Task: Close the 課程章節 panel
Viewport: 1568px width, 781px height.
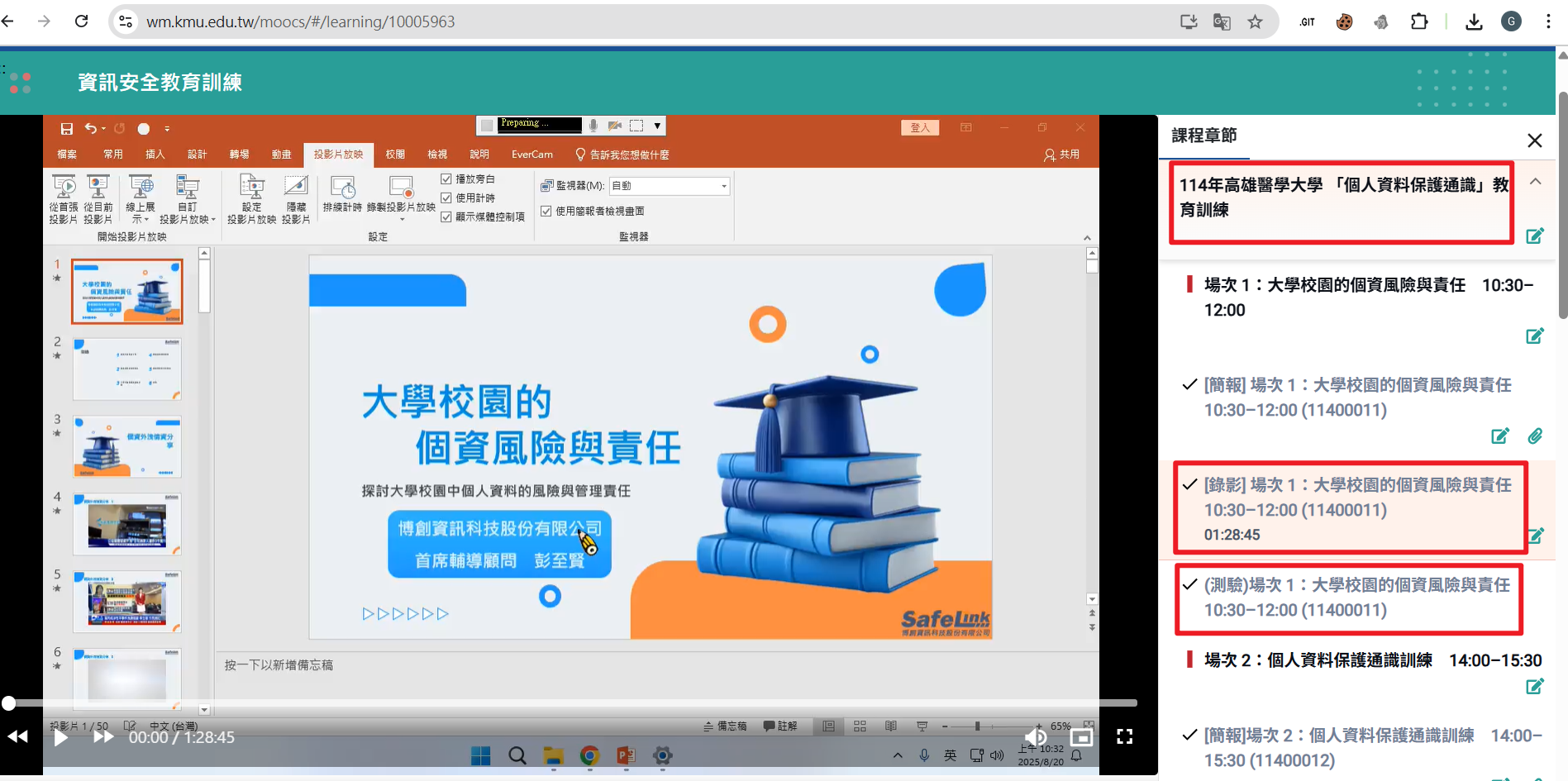Action: click(x=1535, y=140)
